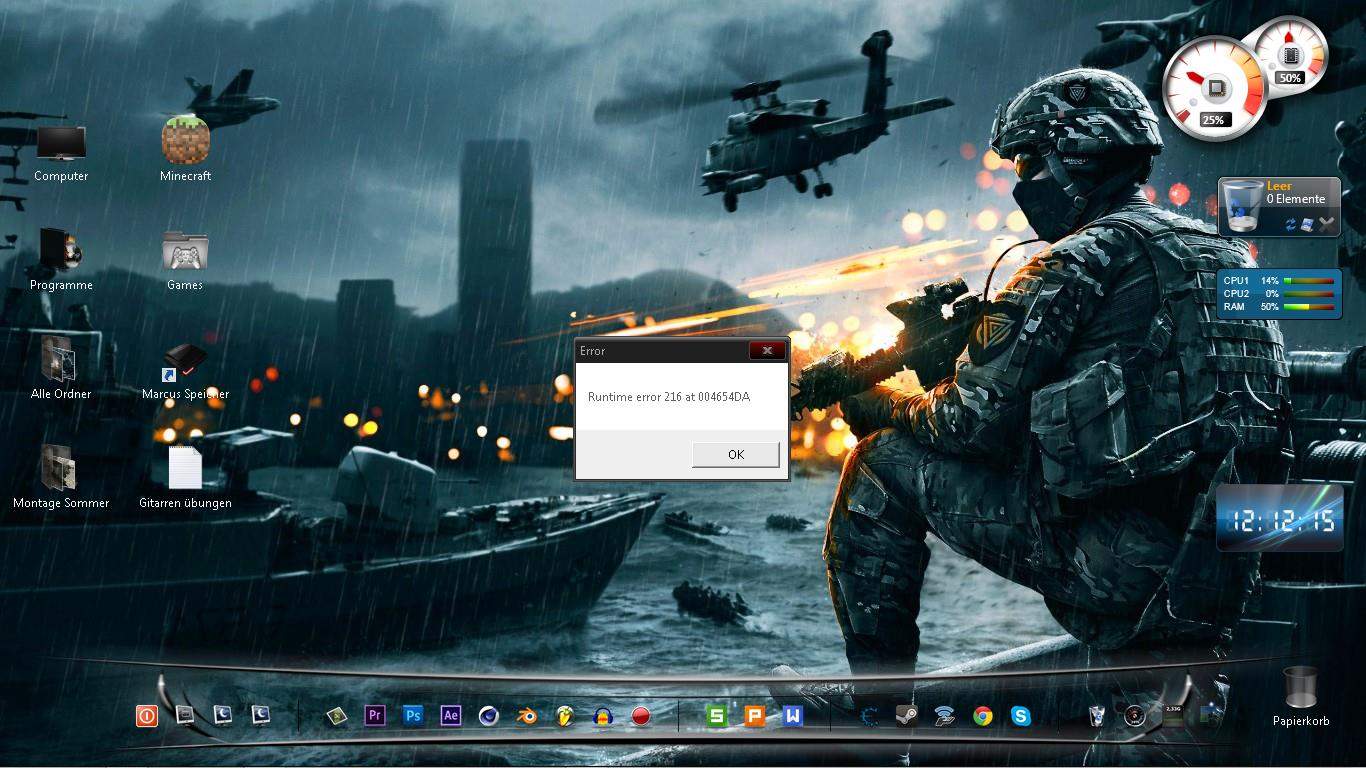Click the 'Runtime error 216 at 004654DA' message
The width and height of the screenshot is (1366, 768).
pos(669,397)
